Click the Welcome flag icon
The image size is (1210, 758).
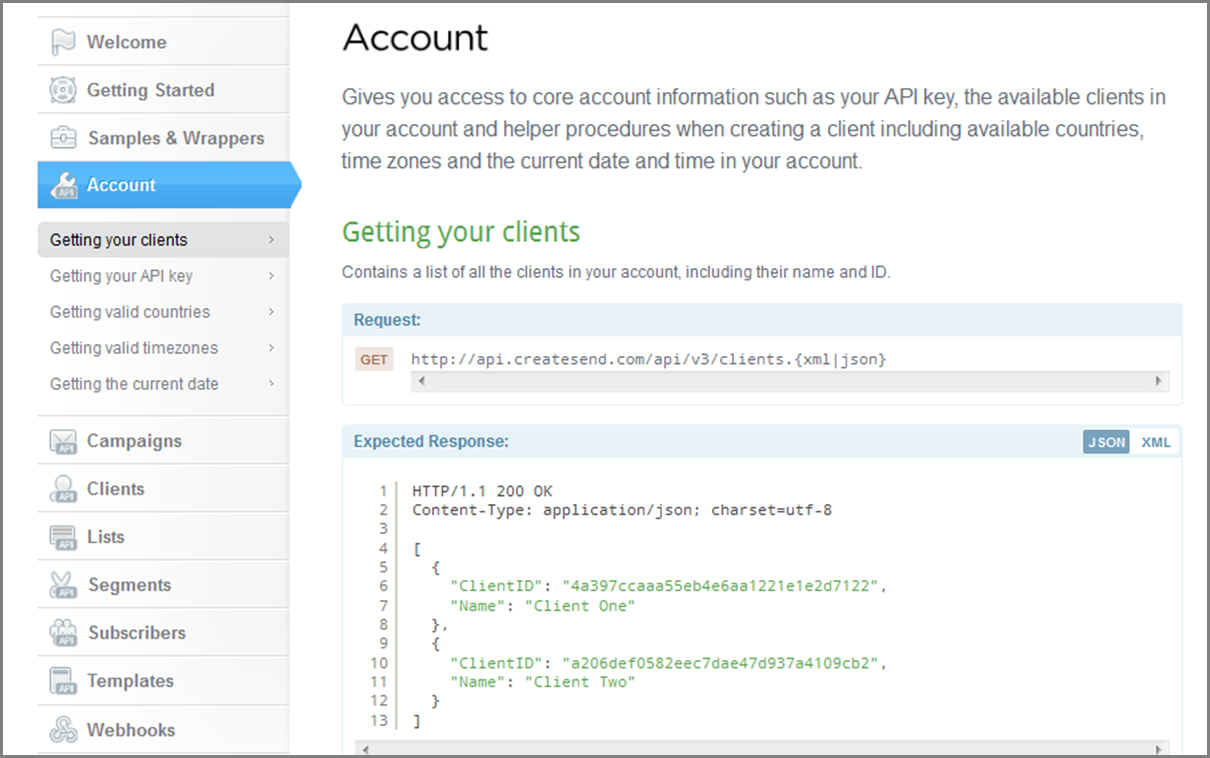click(x=63, y=42)
